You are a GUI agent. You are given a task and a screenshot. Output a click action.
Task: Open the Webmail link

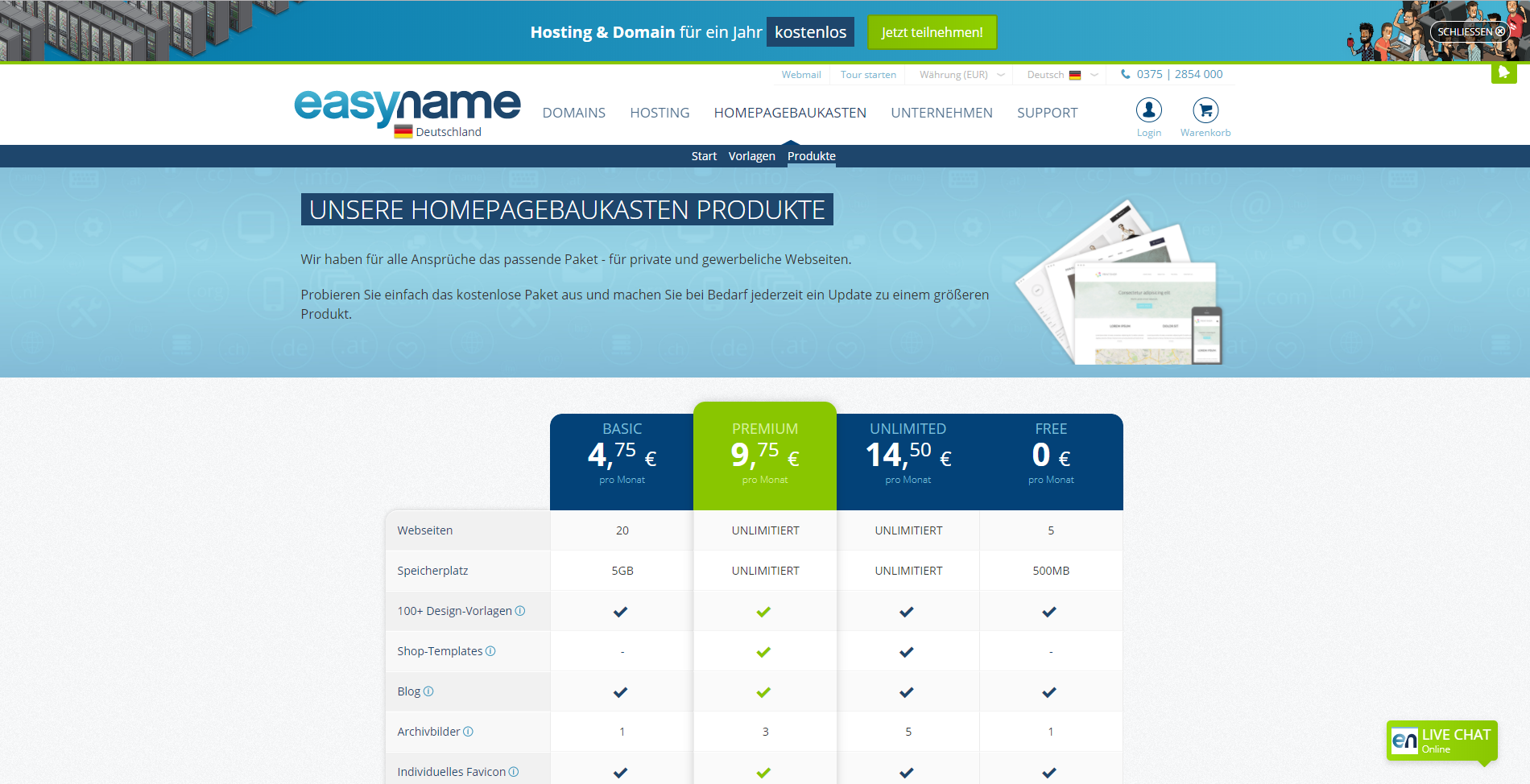(801, 75)
